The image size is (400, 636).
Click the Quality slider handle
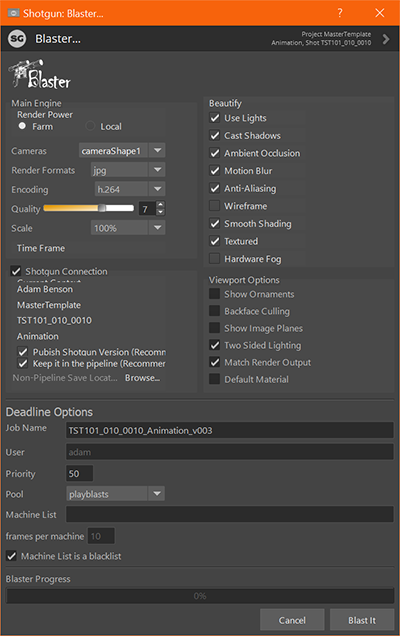102,208
